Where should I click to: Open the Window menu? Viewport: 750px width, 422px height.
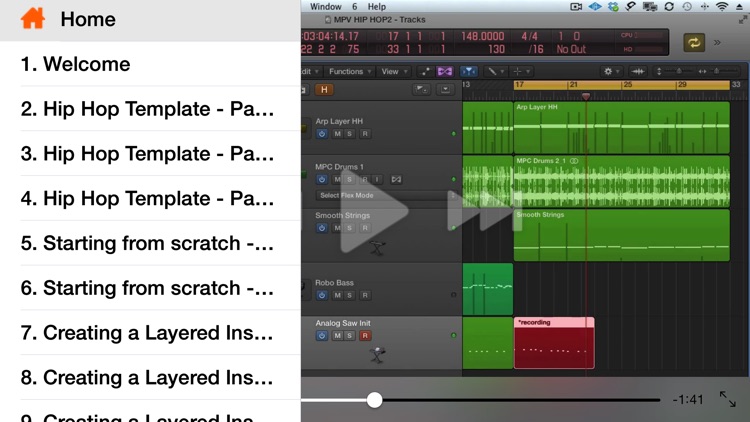[325, 7]
